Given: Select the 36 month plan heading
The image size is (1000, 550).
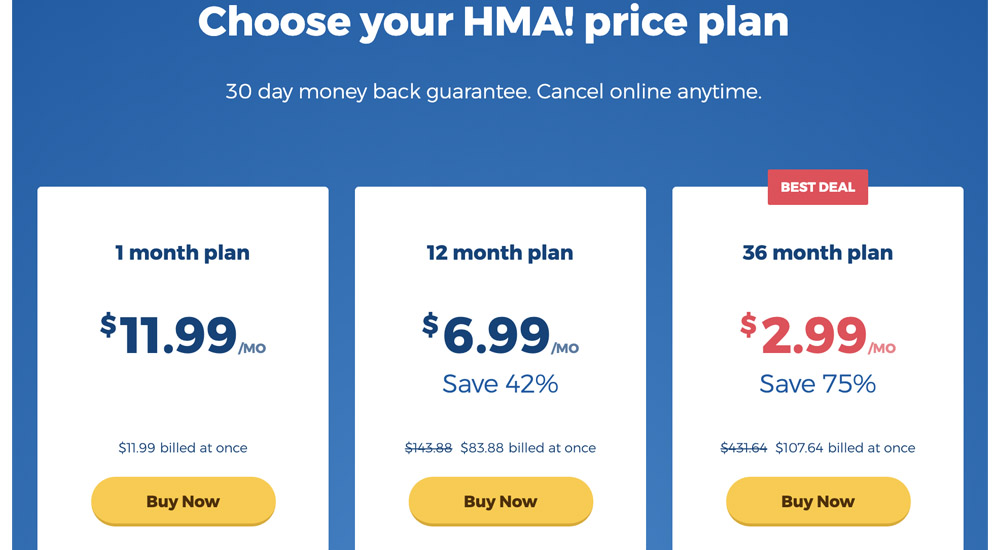Looking at the screenshot, I should [x=818, y=253].
